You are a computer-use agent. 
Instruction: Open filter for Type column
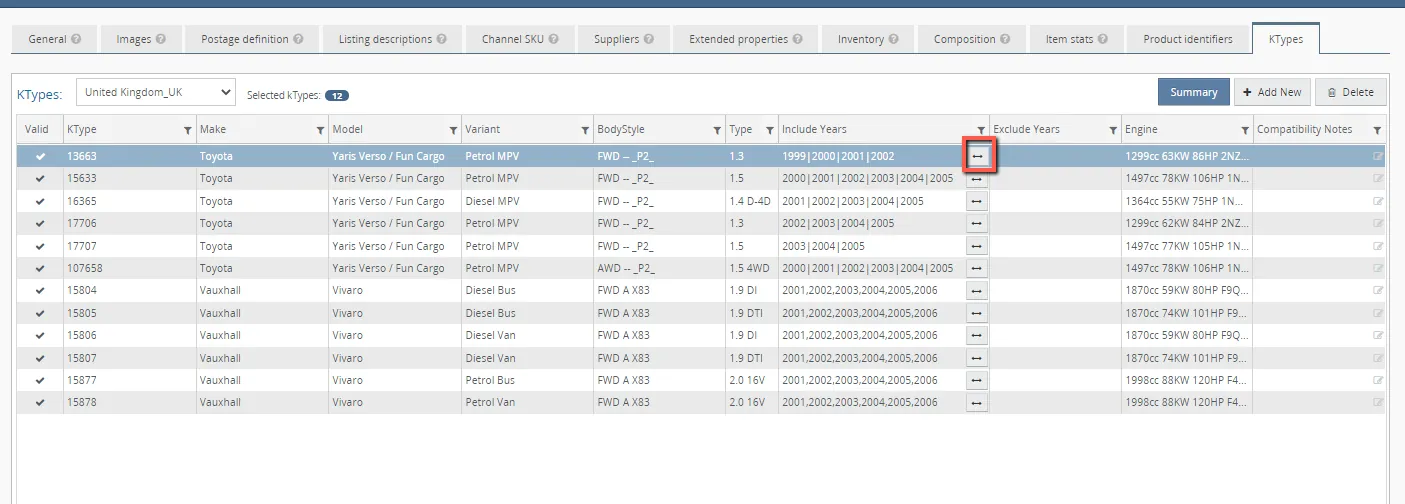(x=770, y=130)
